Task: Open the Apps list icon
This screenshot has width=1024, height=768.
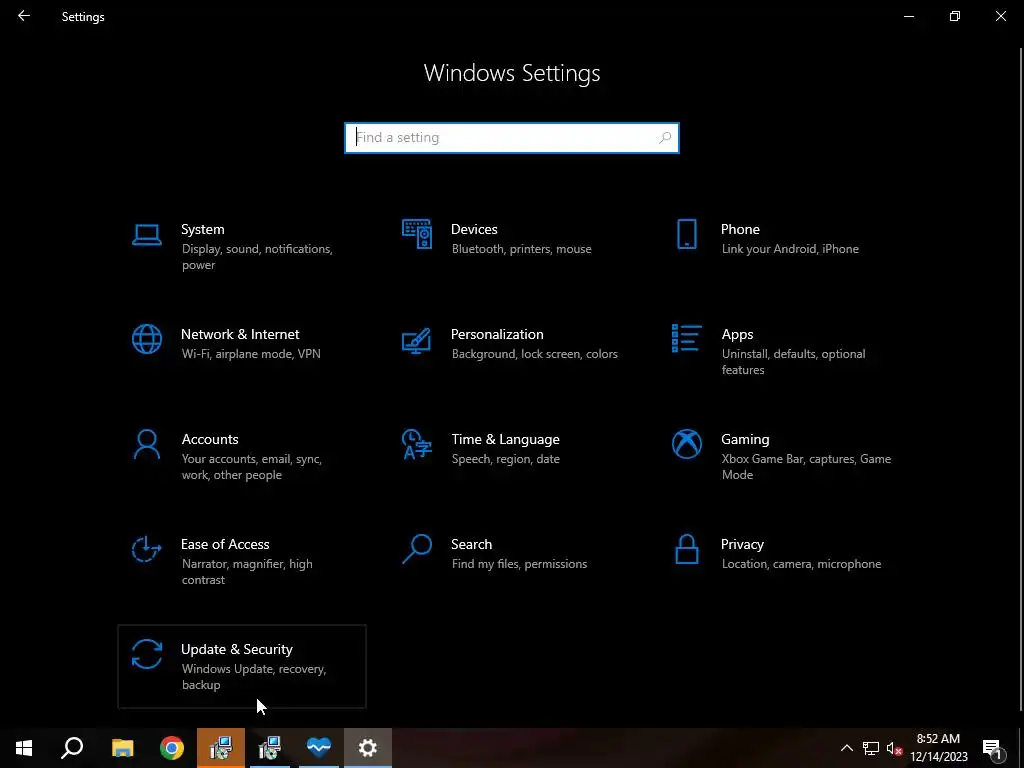Action: click(686, 338)
